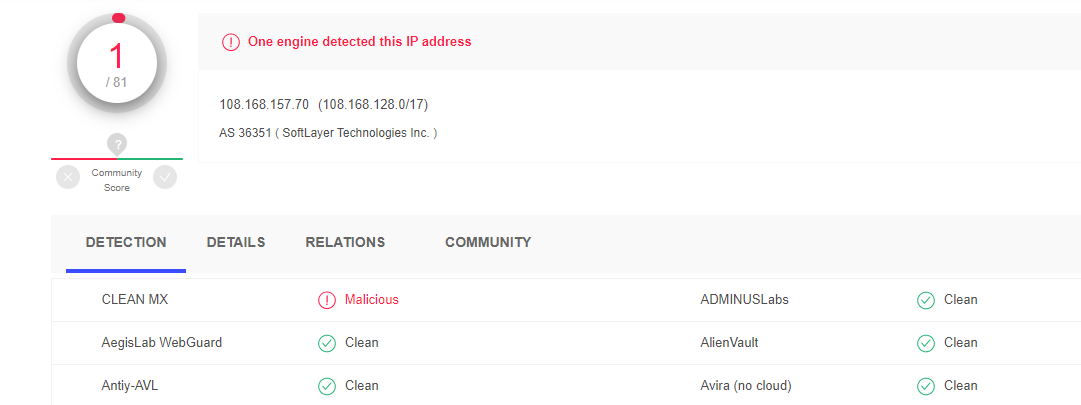The width and height of the screenshot is (1081, 405).
Task: Click the CLEAN MX engine name
Action: click(134, 300)
